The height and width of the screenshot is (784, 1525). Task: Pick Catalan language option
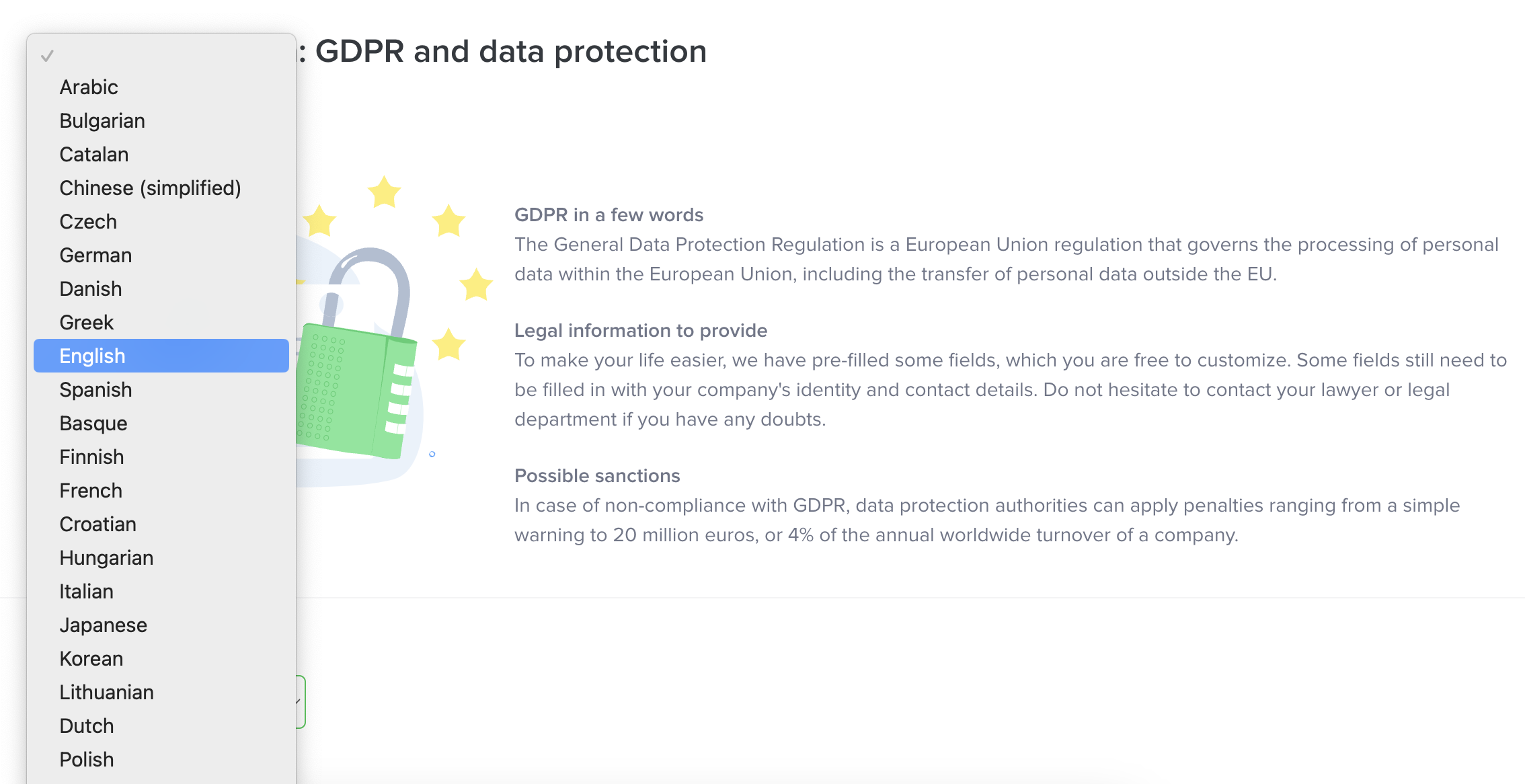(94, 155)
